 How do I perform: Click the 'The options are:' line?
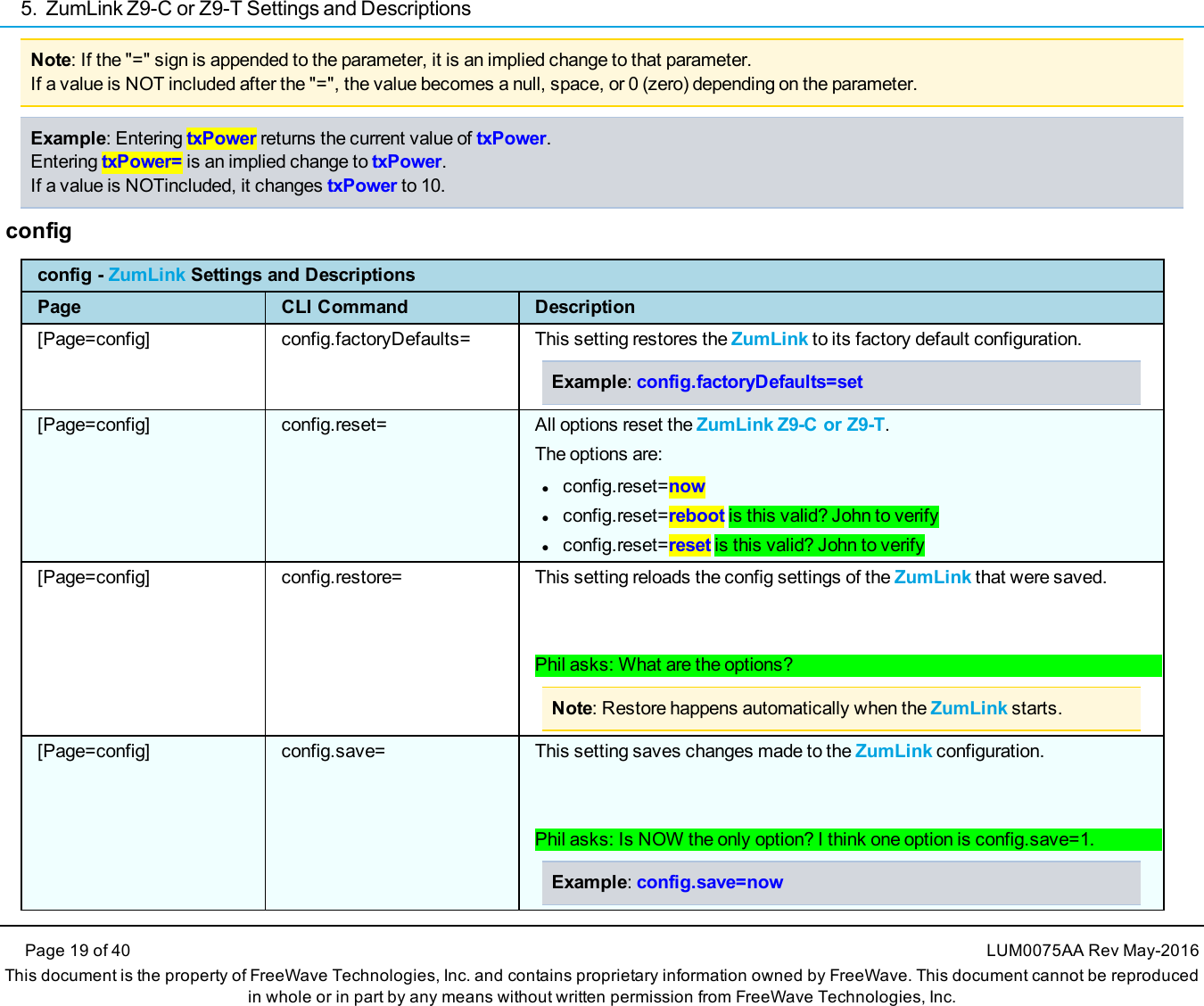point(598,454)
